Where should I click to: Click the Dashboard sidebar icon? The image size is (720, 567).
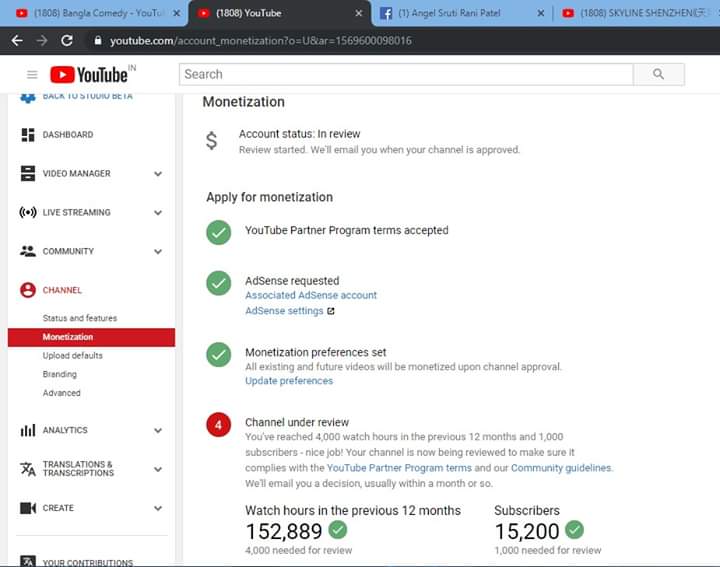click(28, 135)
